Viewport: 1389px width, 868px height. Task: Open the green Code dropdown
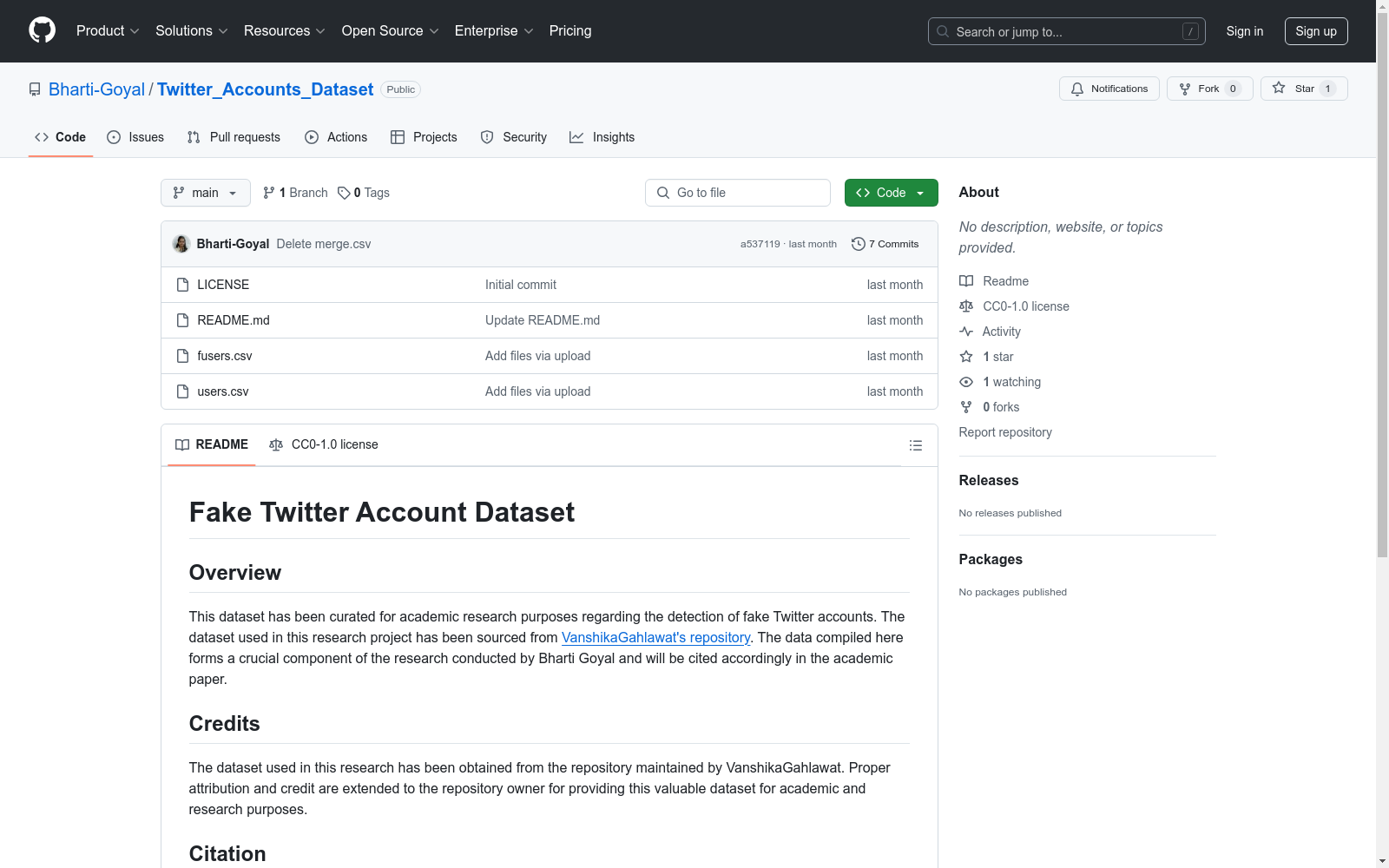[892, 193]
